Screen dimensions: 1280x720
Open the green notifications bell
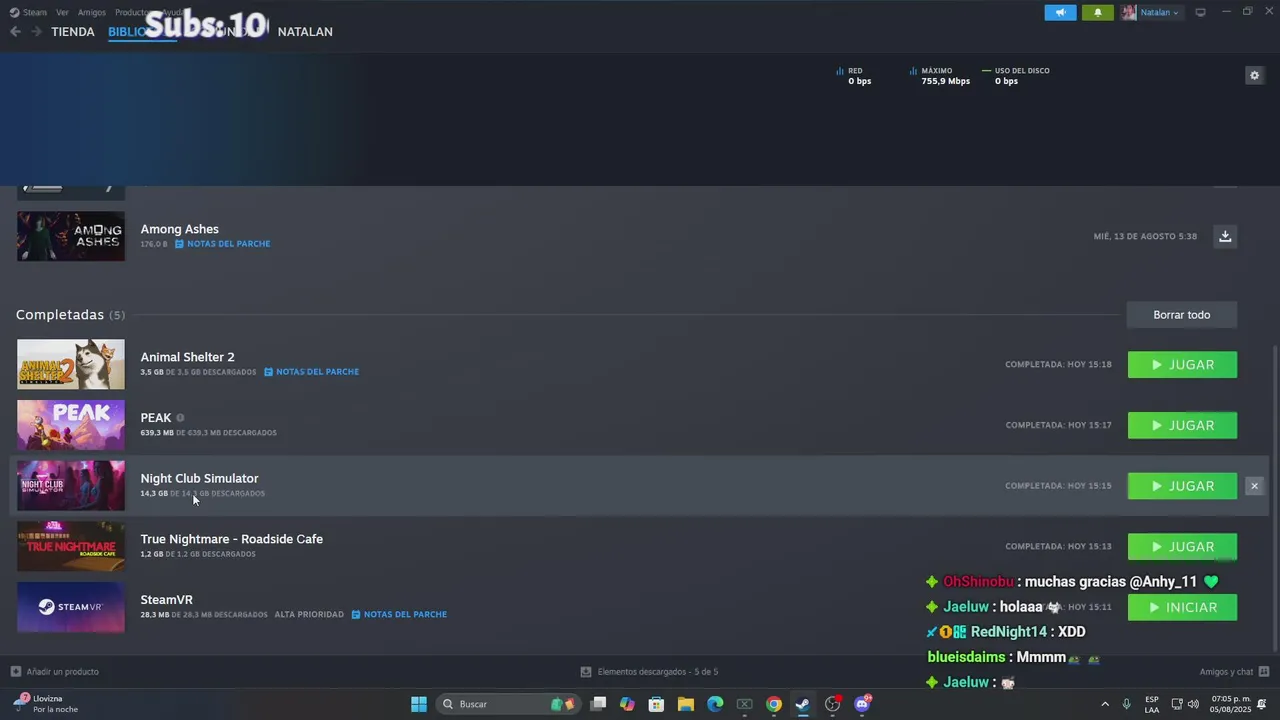coord(1097,12)
